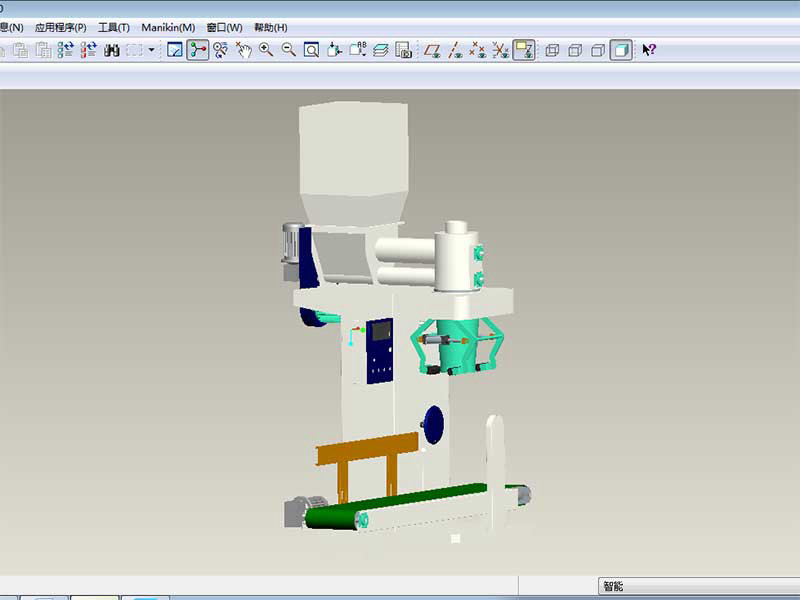Toggle the Spin Center display

(198, 50)
